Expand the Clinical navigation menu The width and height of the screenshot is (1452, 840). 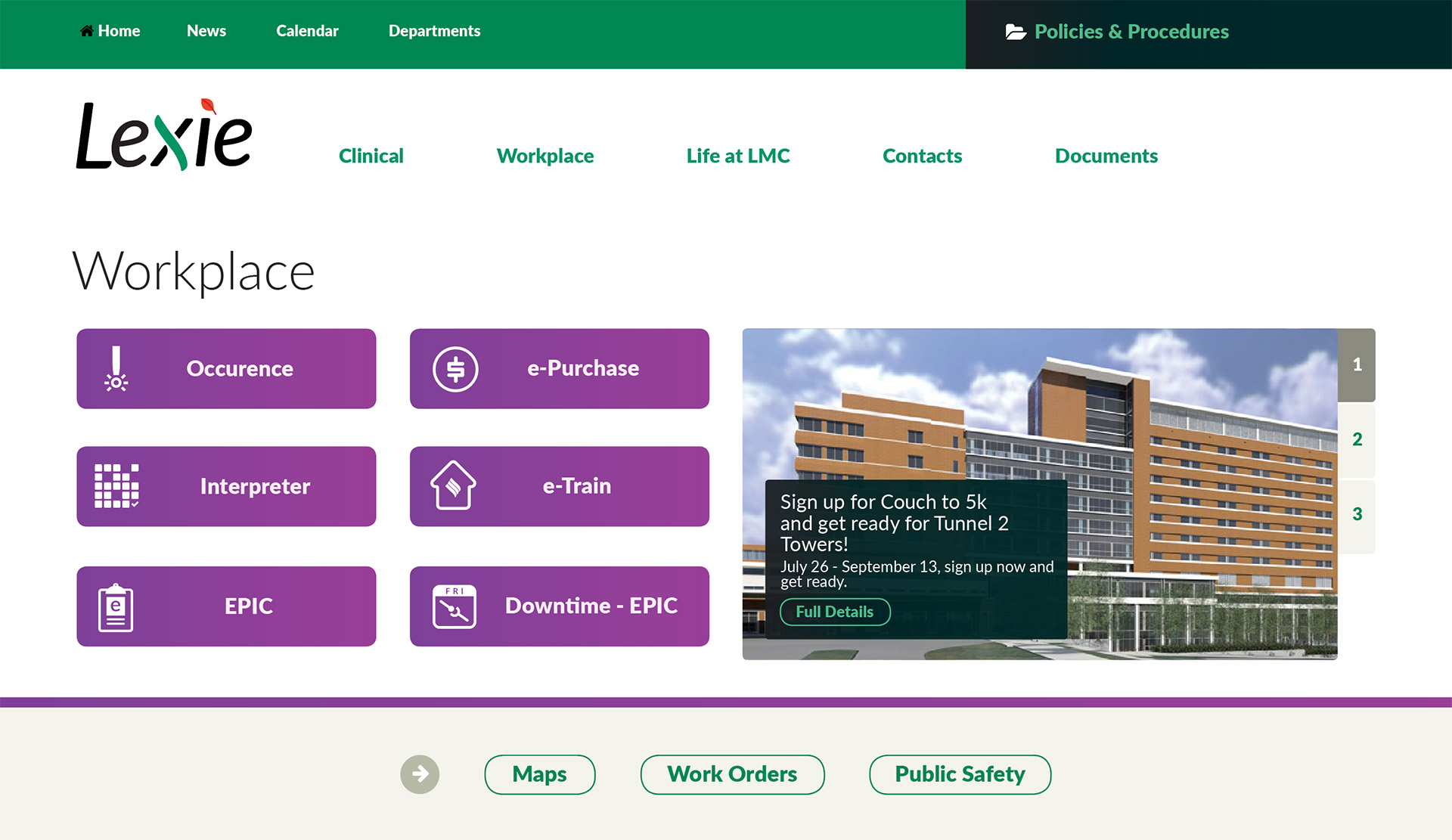[x=372, y=155]
